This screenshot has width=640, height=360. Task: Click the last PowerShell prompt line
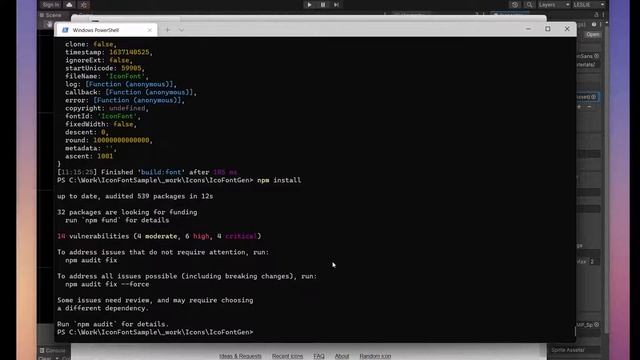point(155,332)
